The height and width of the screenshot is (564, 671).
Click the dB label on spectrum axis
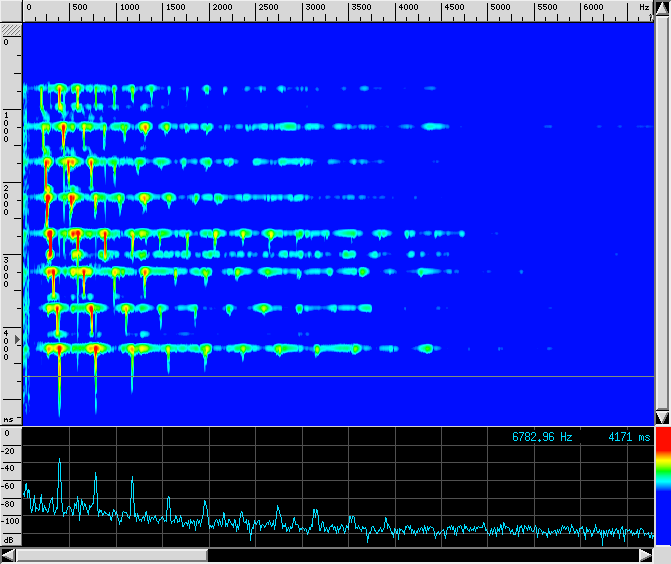click(x=9, y=539)
